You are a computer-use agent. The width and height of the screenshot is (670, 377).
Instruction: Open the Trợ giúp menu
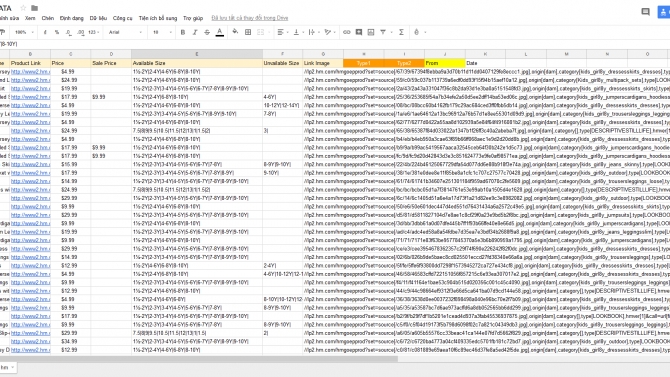click(x=193, y=18)
